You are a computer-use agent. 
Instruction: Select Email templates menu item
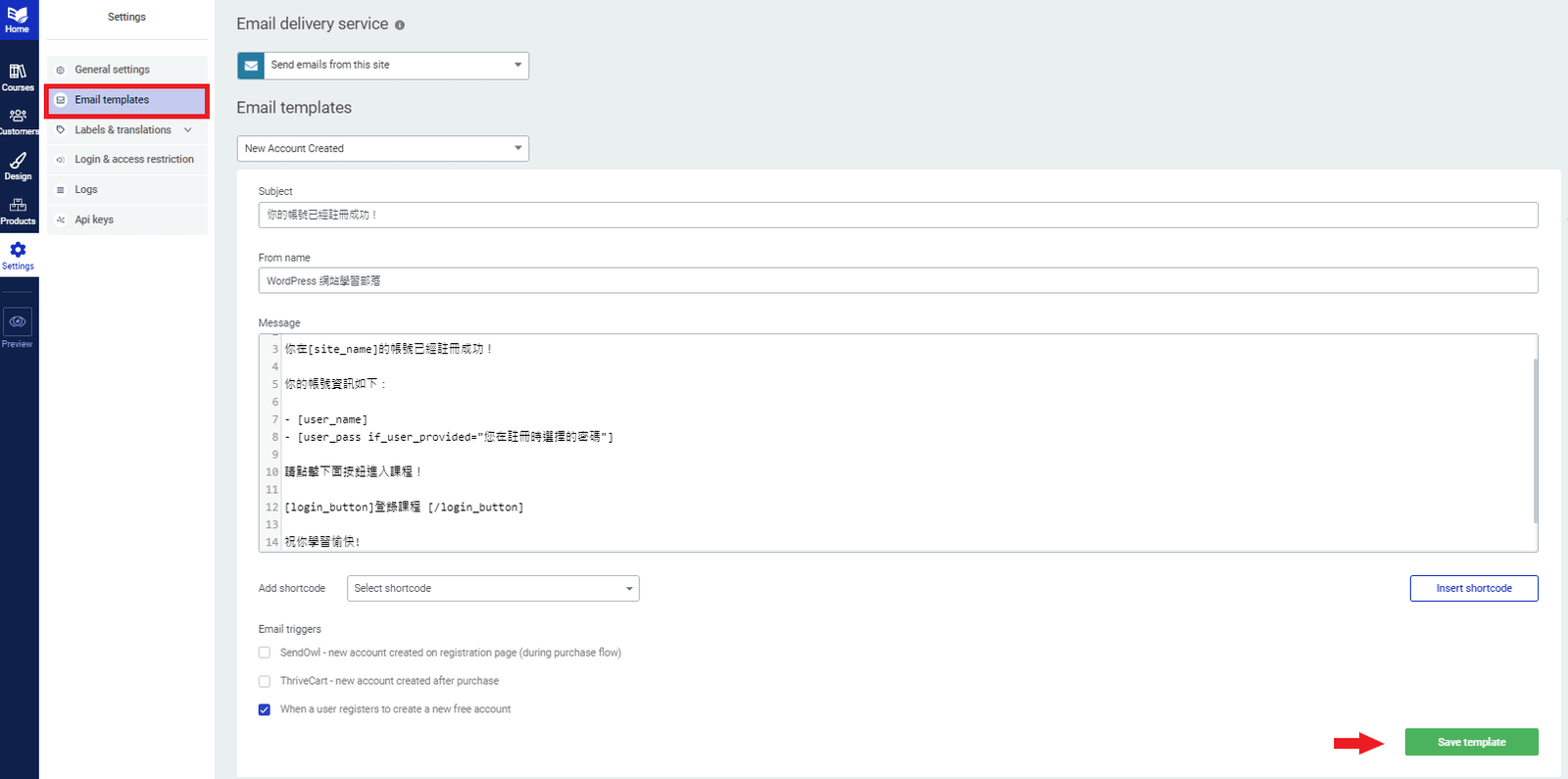127,100
